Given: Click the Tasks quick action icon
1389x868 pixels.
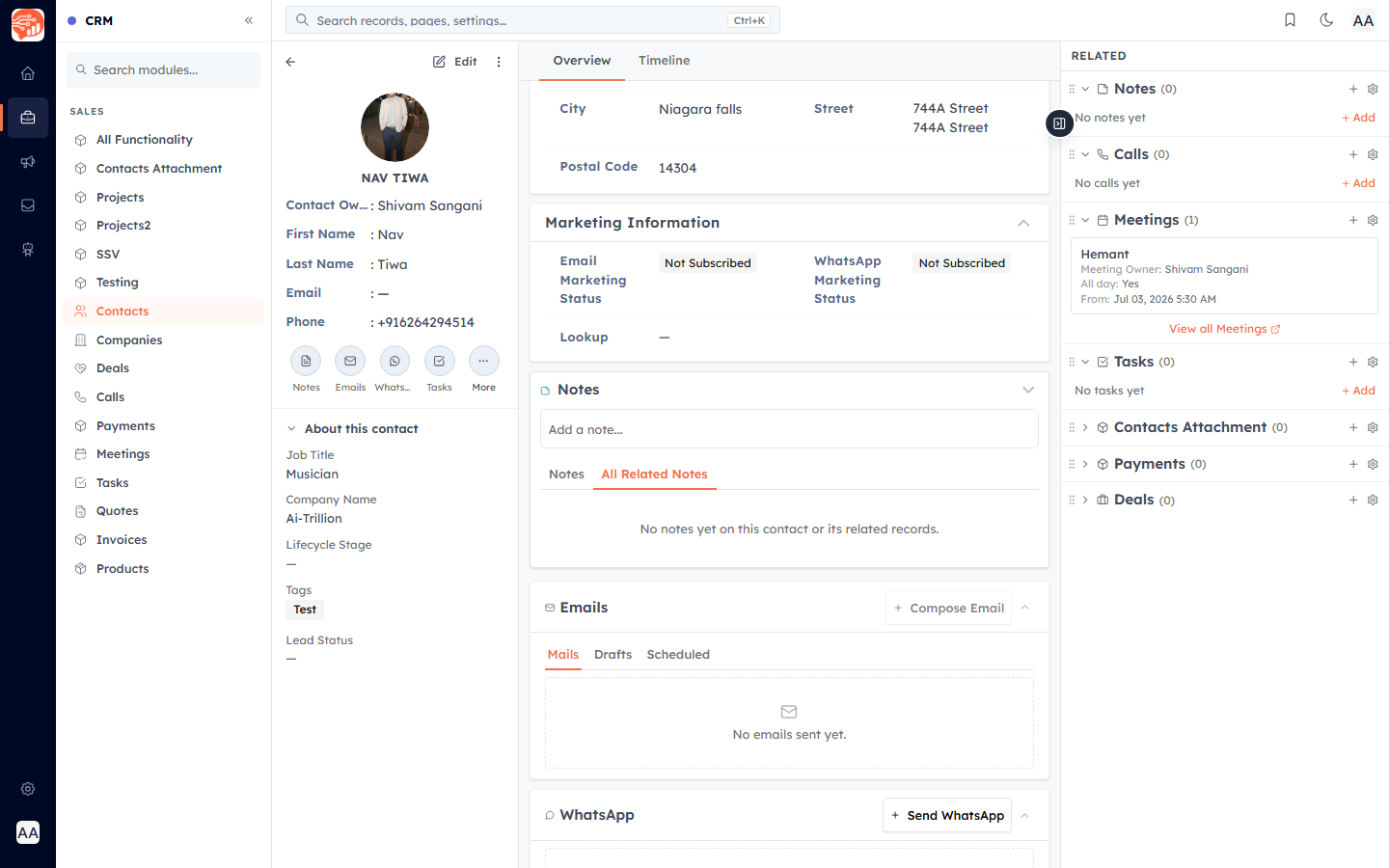Looking at the screenshot, I should coord(439,361).
